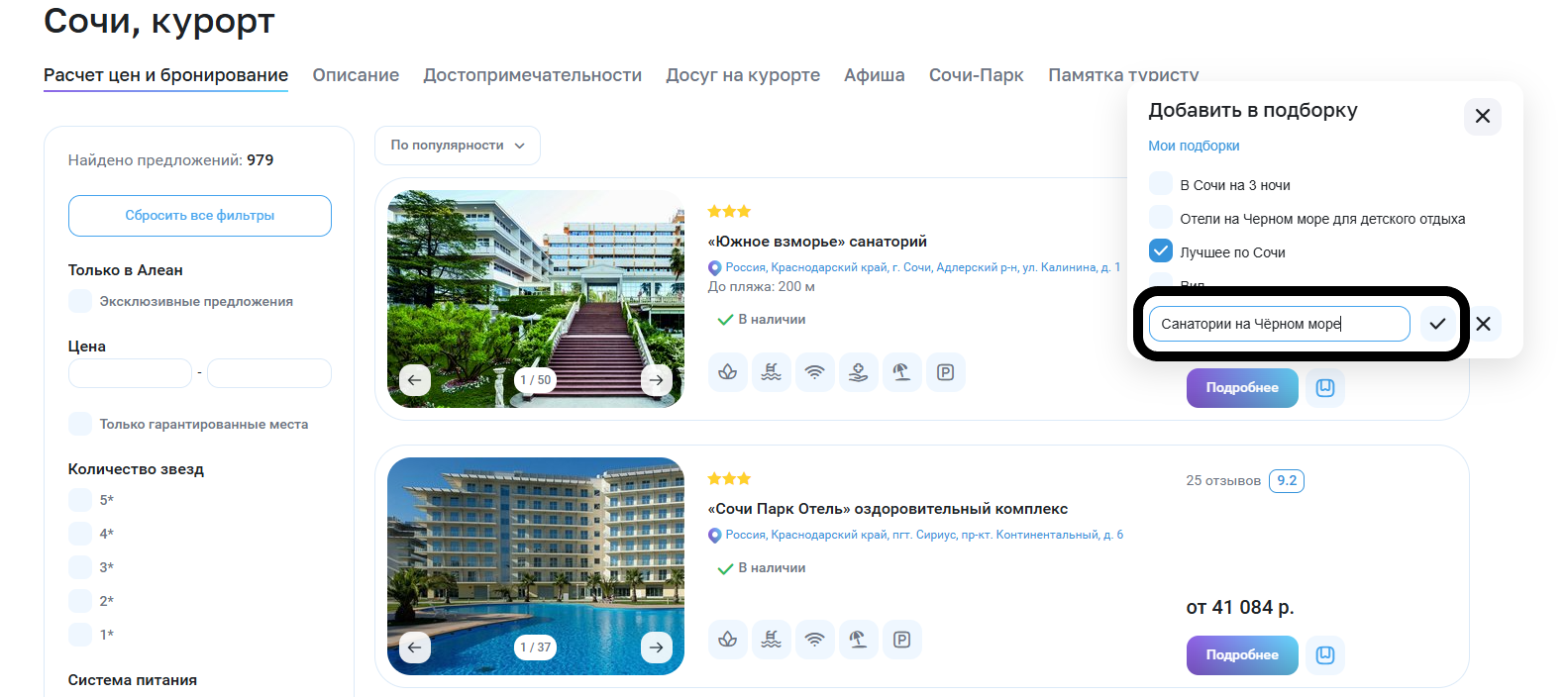Enable «Только гарантированные места» filter
The image size is (1568, 697).
tap(80, 424)
